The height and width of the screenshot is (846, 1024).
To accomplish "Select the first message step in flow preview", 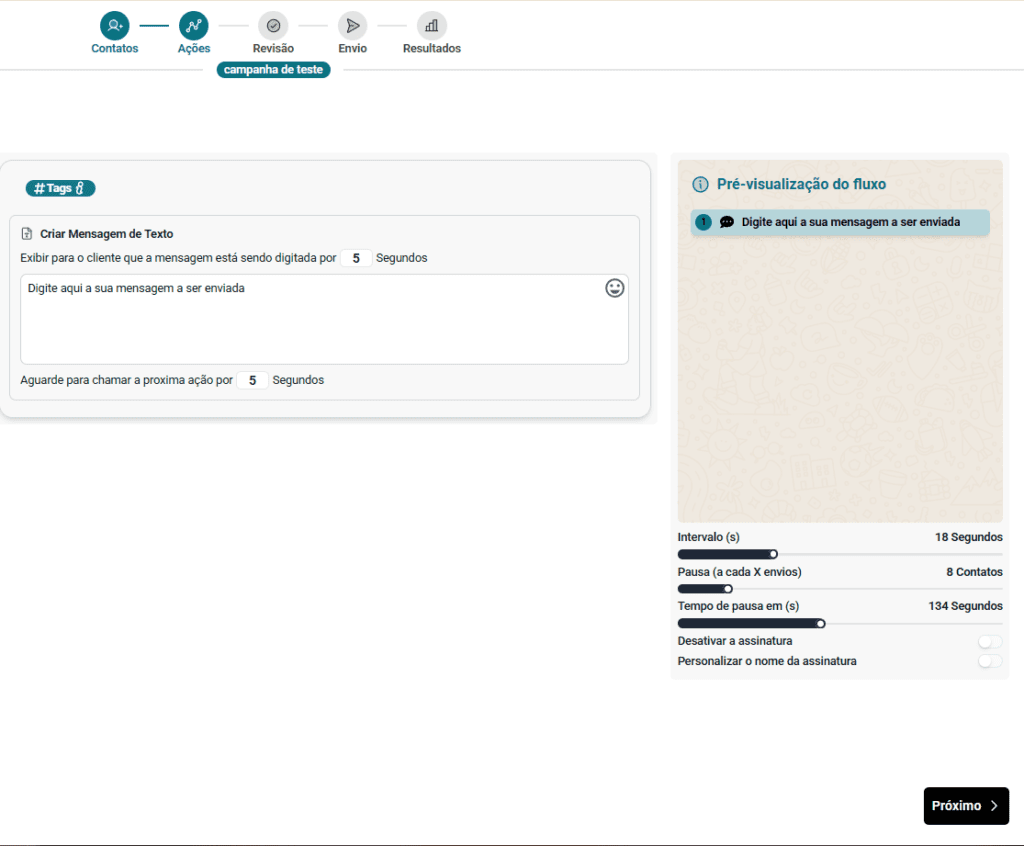I will 840,222.
